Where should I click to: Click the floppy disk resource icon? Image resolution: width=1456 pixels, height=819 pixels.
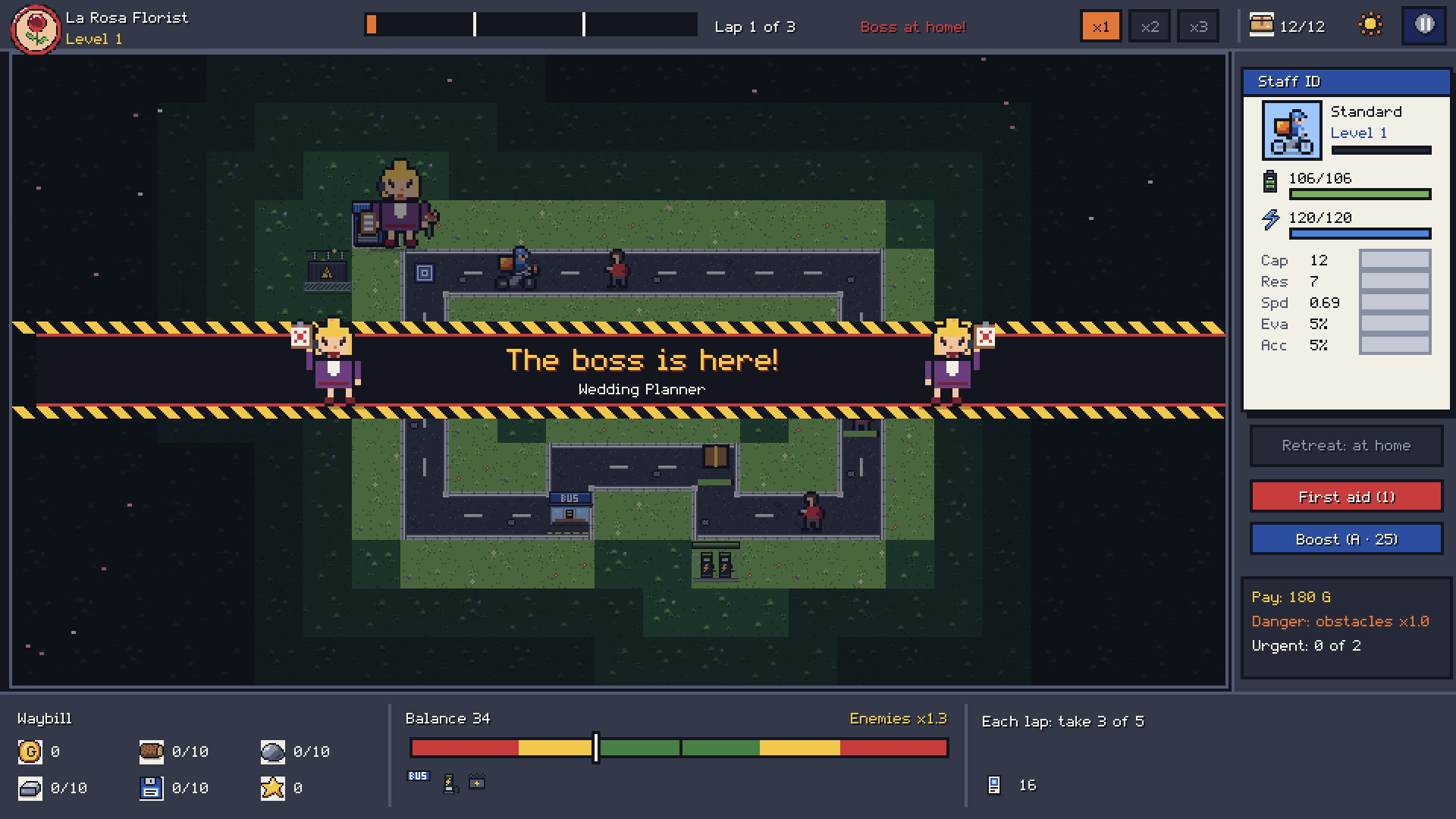click(152, 788)
